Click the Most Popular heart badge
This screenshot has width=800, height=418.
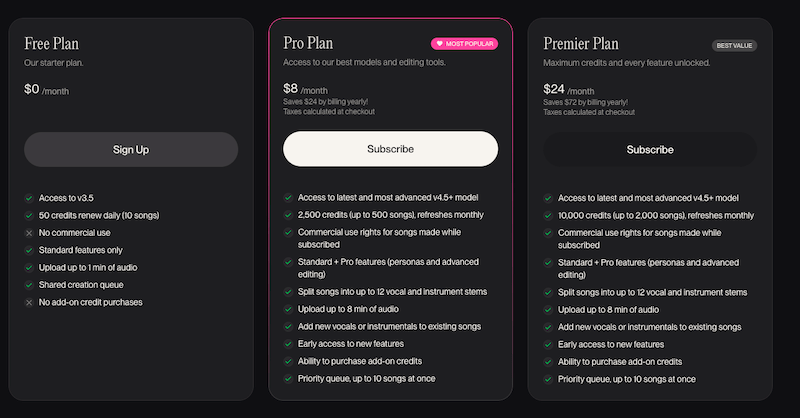pos(465,44)
